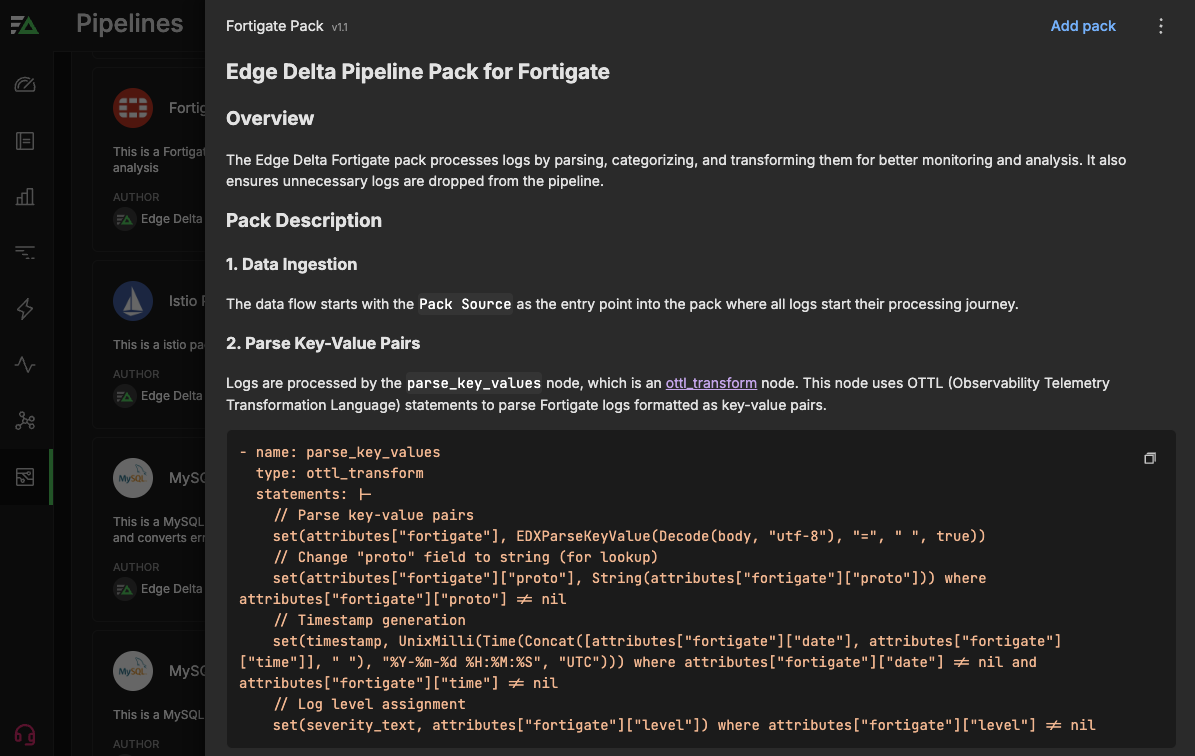Select the second MySQL pack logo
This screenshot has height=756, width=1195.
133,671
